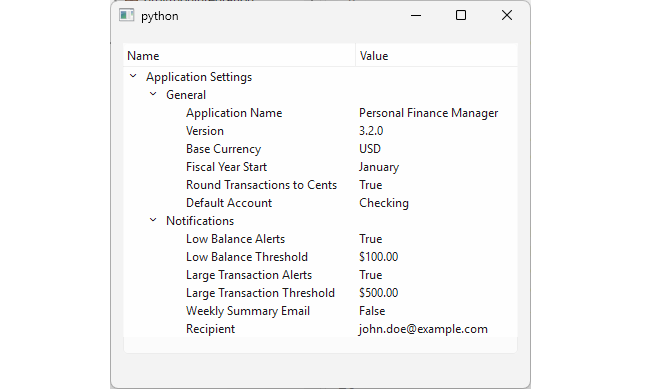Minimize the python window

(416, 15)
